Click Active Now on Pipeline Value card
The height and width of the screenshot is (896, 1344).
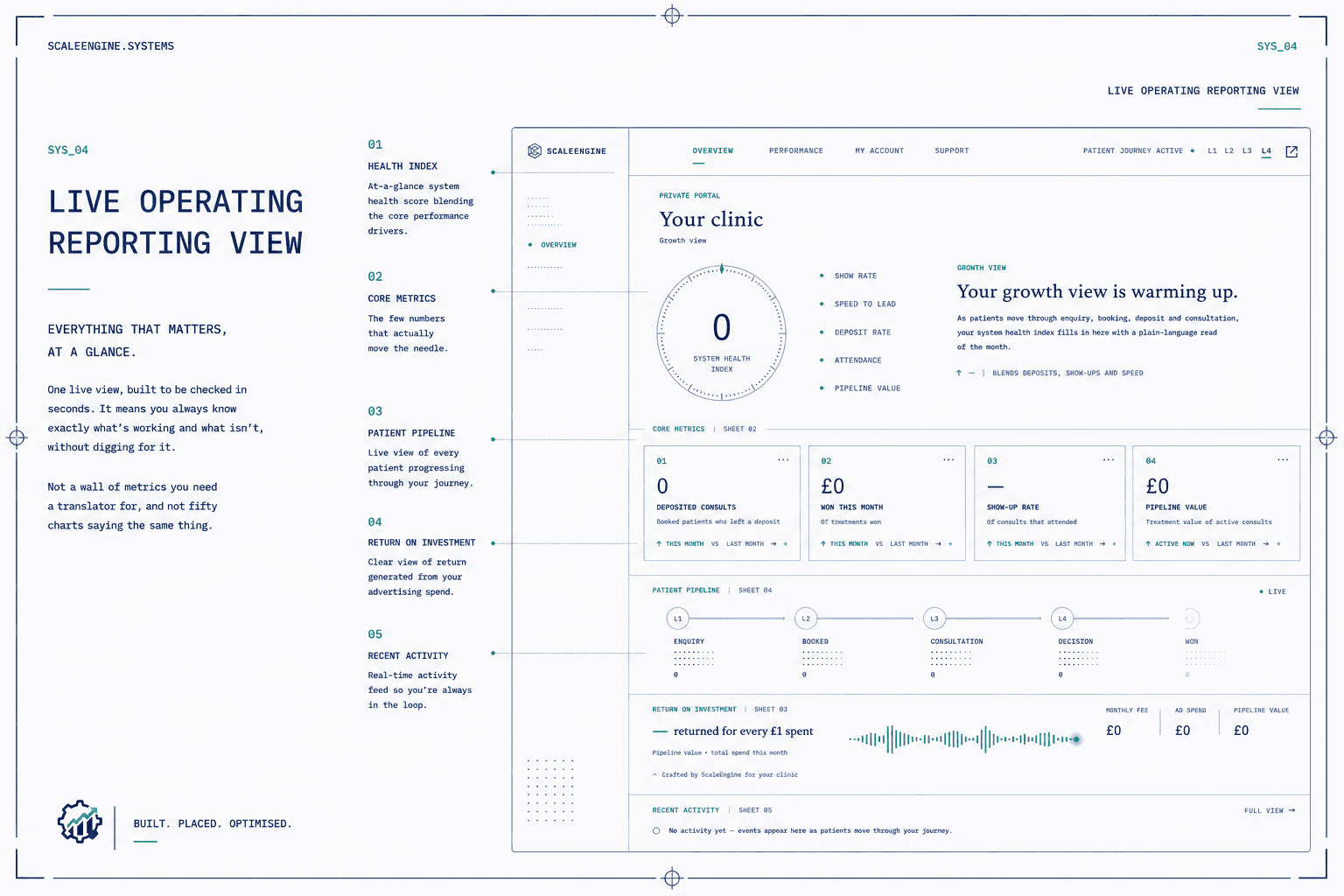1174,544
